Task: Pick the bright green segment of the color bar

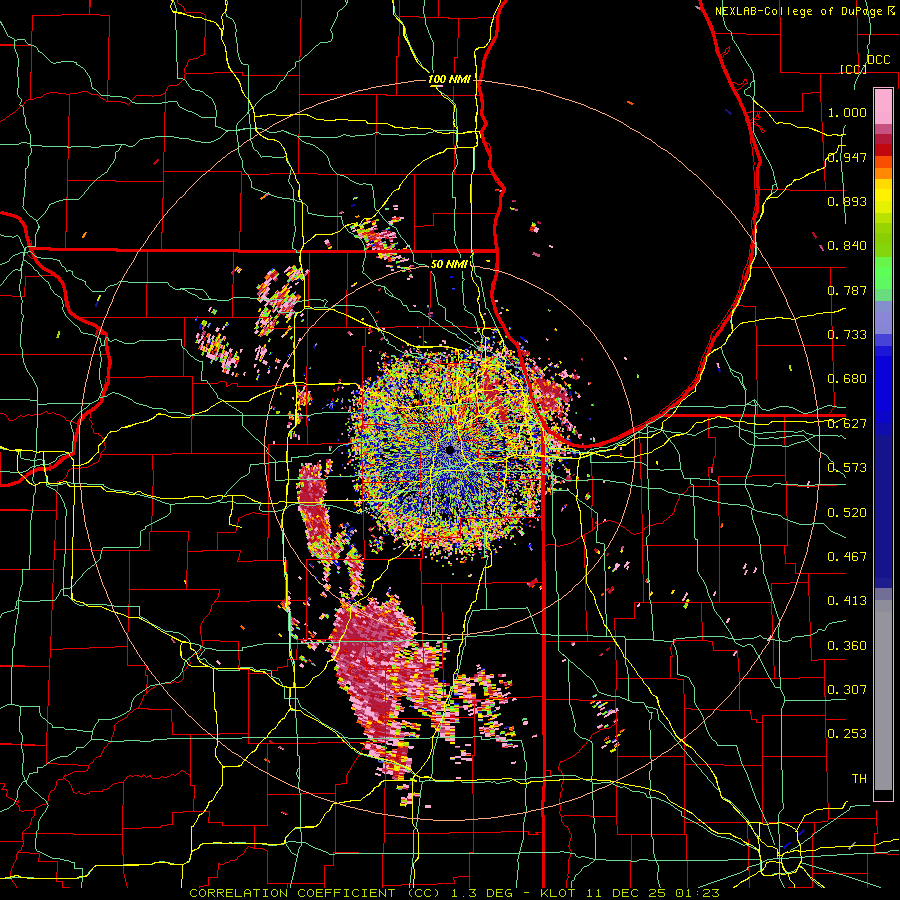Action: pos(883,273)
